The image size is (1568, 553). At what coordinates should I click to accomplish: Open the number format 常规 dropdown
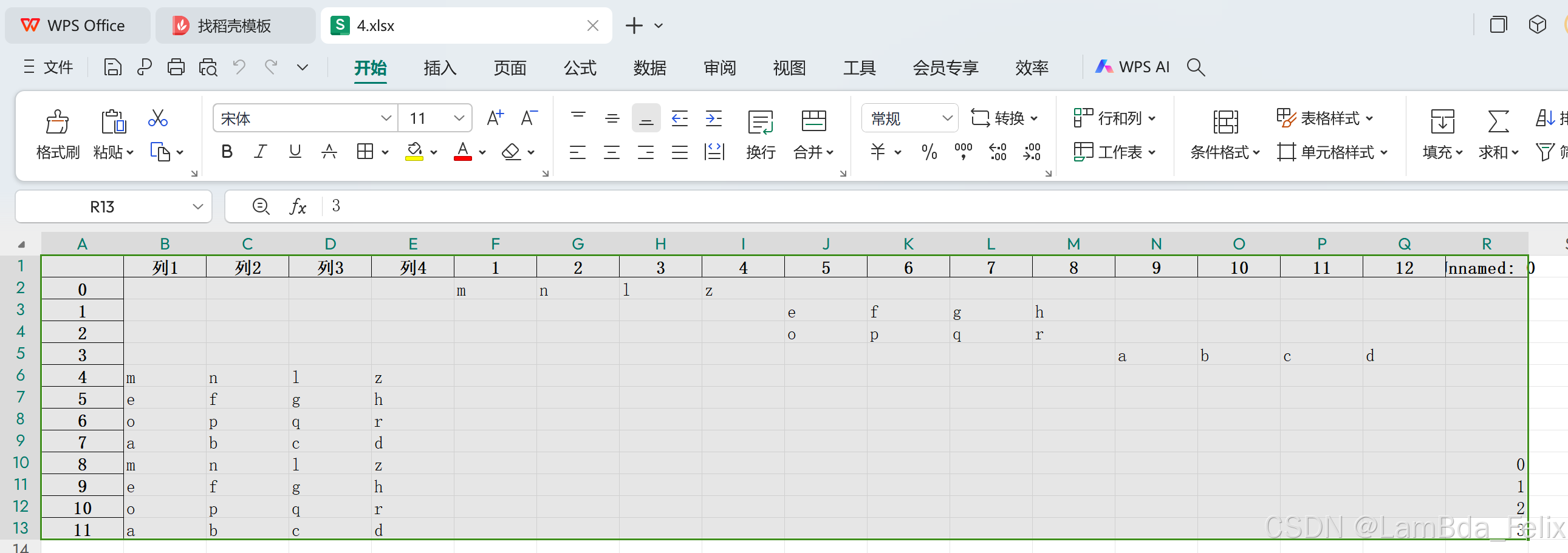[x=947, y=118]
